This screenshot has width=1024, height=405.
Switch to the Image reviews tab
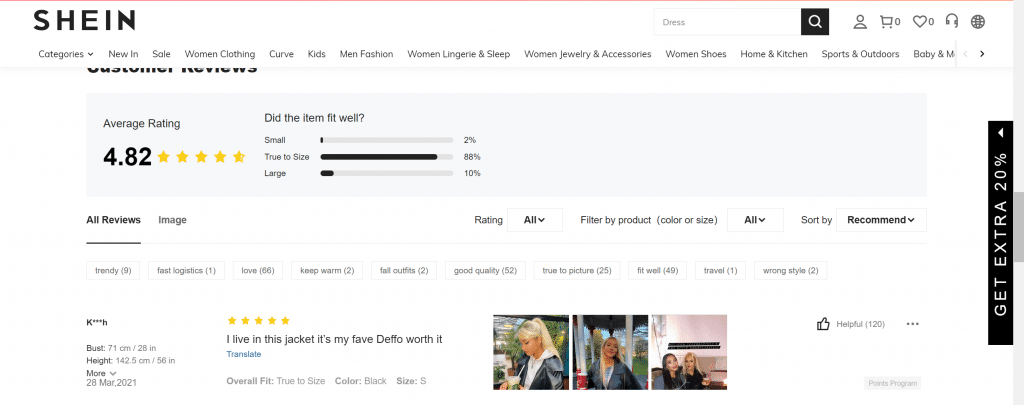[172, 220]
